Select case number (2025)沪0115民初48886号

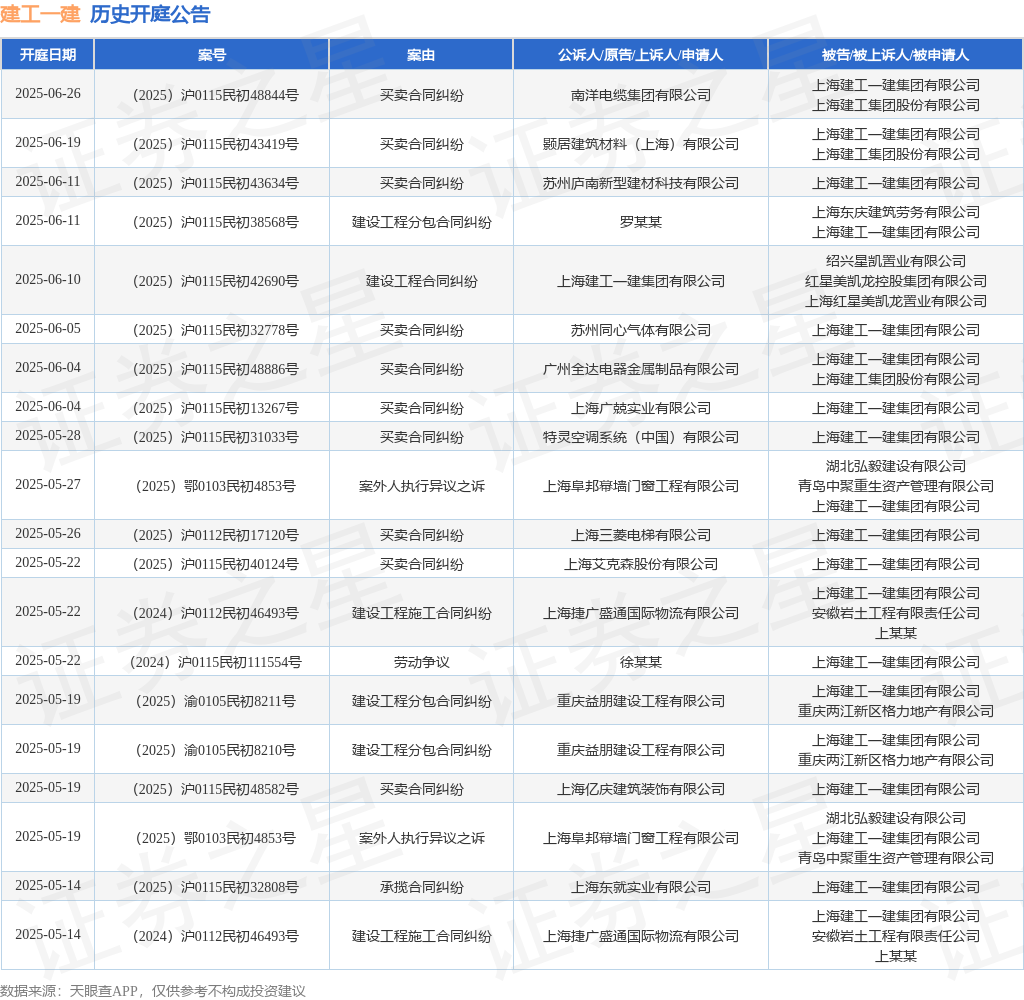click(216, 370)
